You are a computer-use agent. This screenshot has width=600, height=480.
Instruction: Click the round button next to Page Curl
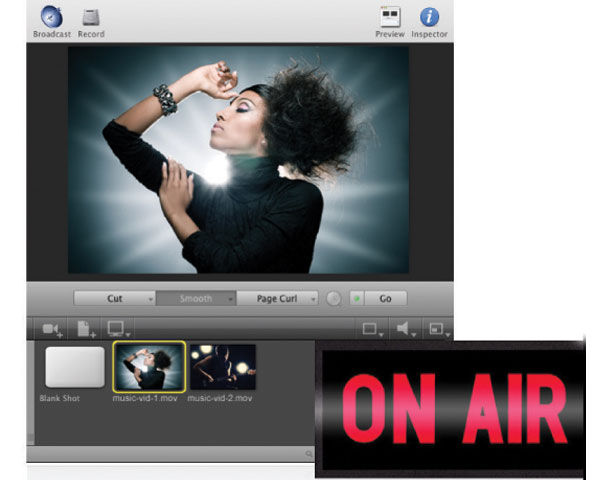(333, 298)
